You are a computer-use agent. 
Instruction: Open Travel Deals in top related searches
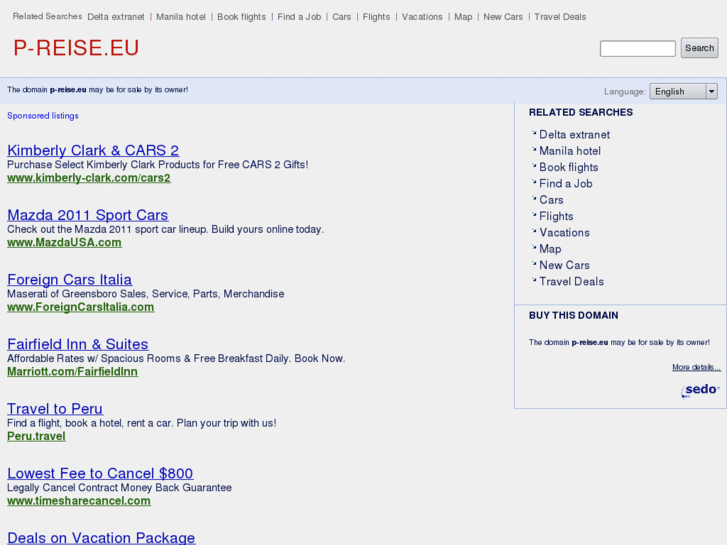click(560, 17)
